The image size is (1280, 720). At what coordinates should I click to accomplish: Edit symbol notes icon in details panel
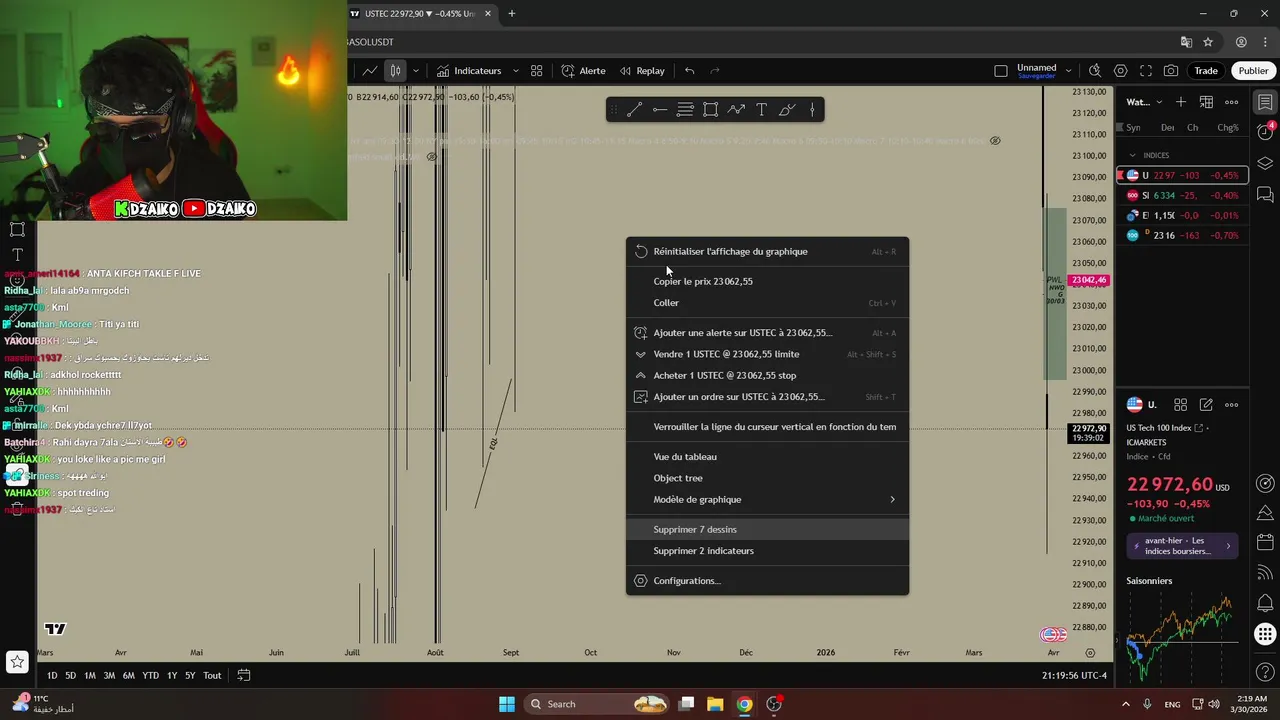coord(1206,405)
